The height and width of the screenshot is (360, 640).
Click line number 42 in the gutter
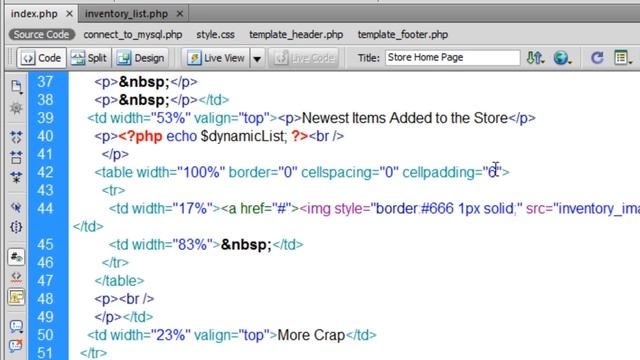click(x=45, y=172)
